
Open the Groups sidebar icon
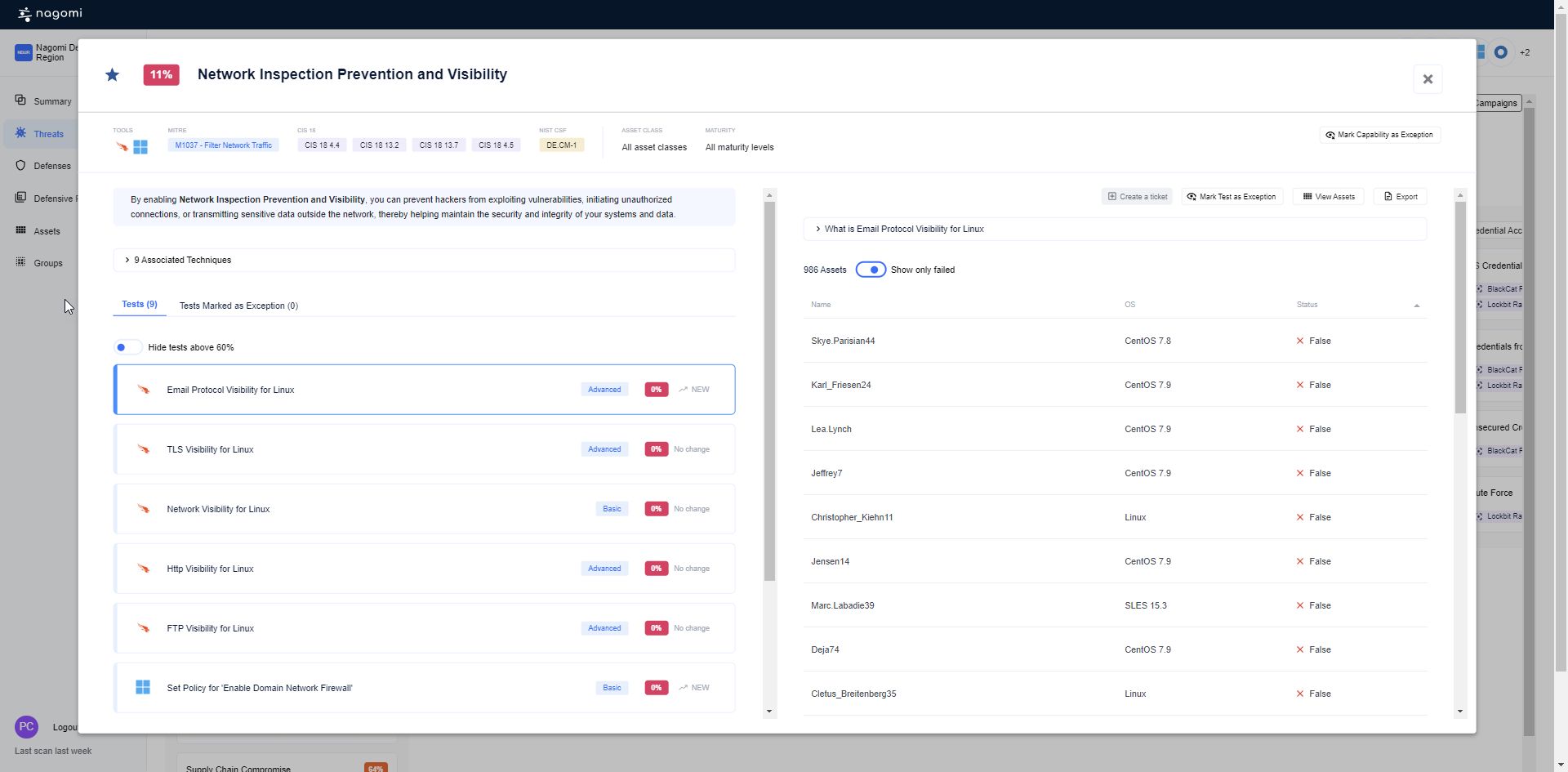click(20, 262)
